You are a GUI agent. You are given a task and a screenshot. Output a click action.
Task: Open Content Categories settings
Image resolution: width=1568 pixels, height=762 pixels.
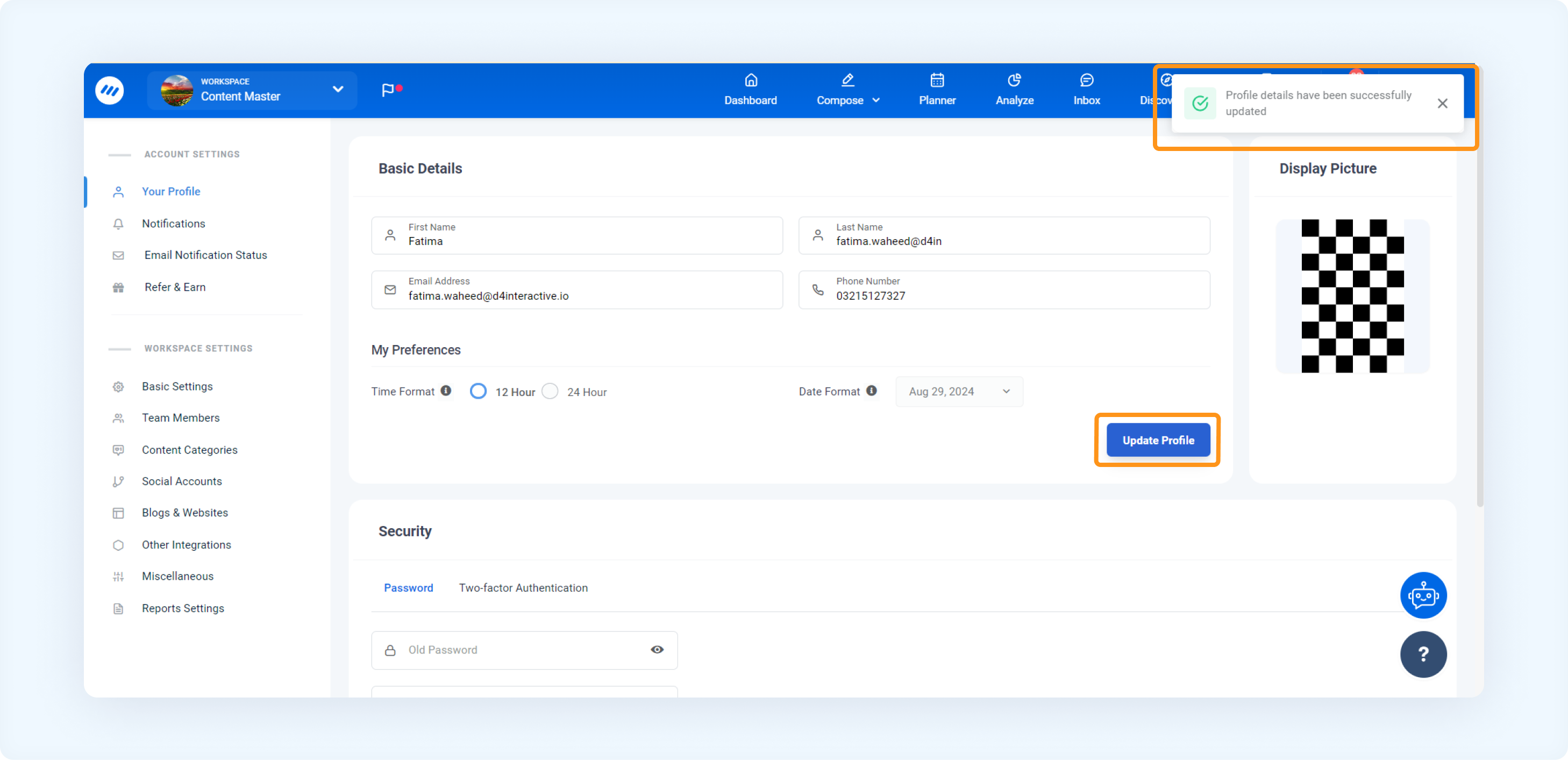[189, 451]
